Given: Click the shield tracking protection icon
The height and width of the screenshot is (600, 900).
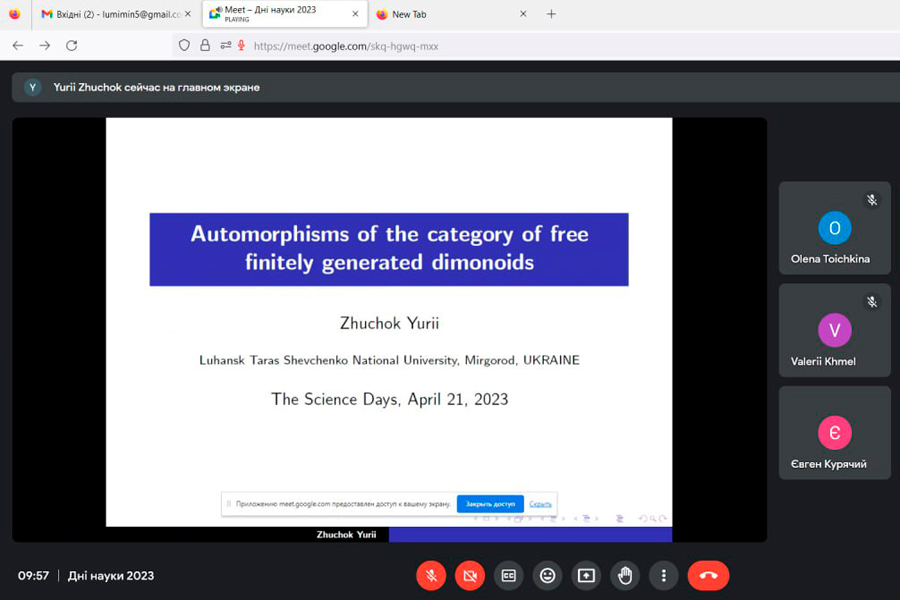Looking at the screenshot, I should pyautogui.click(x=184, y=45).
